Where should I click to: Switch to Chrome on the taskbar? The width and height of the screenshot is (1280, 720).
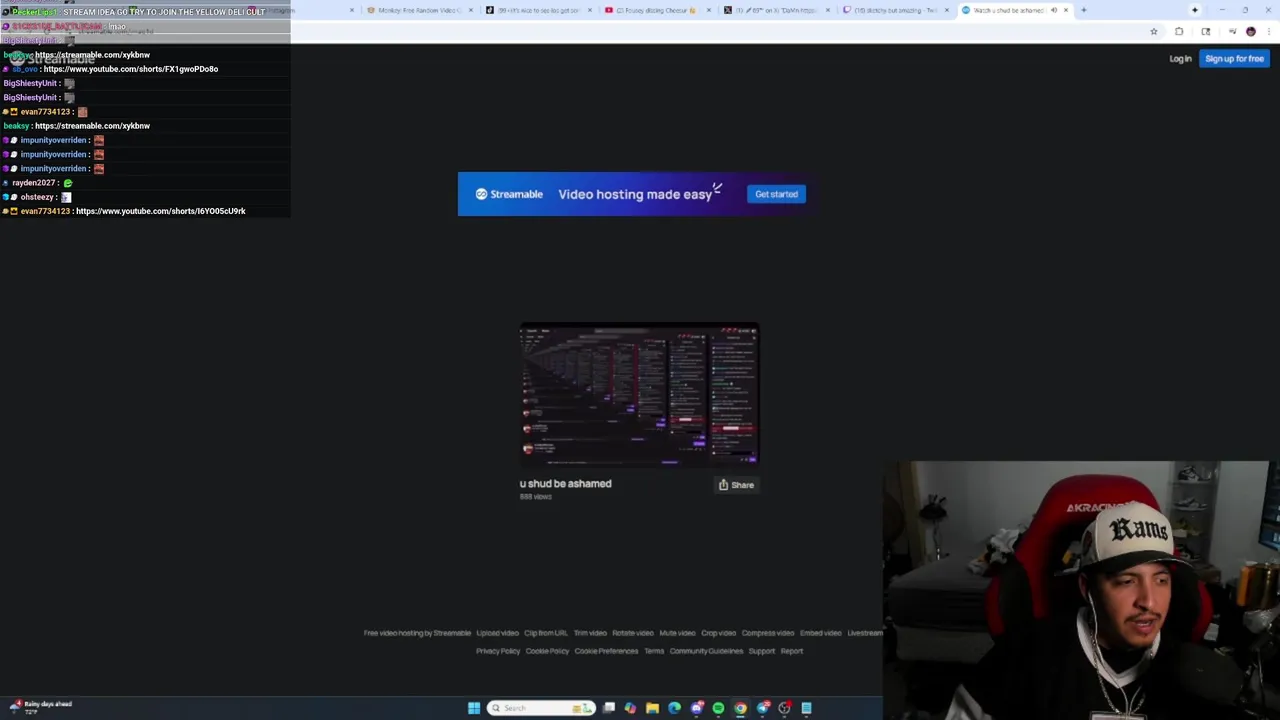[x=740, y=708]
